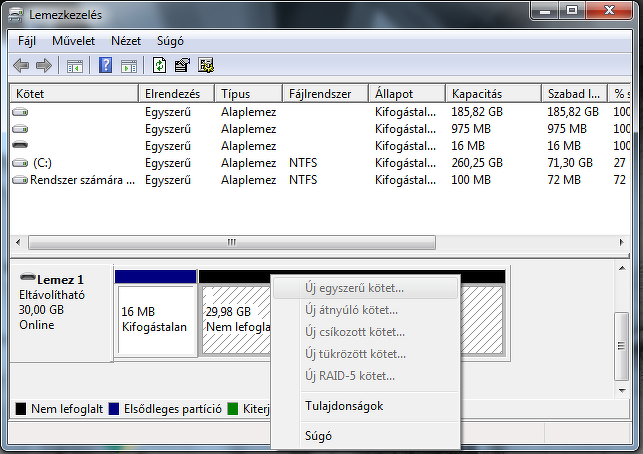Select the 975 MB volume drive icon
This screenshot has width=643, height=454.
pos(20,129)
